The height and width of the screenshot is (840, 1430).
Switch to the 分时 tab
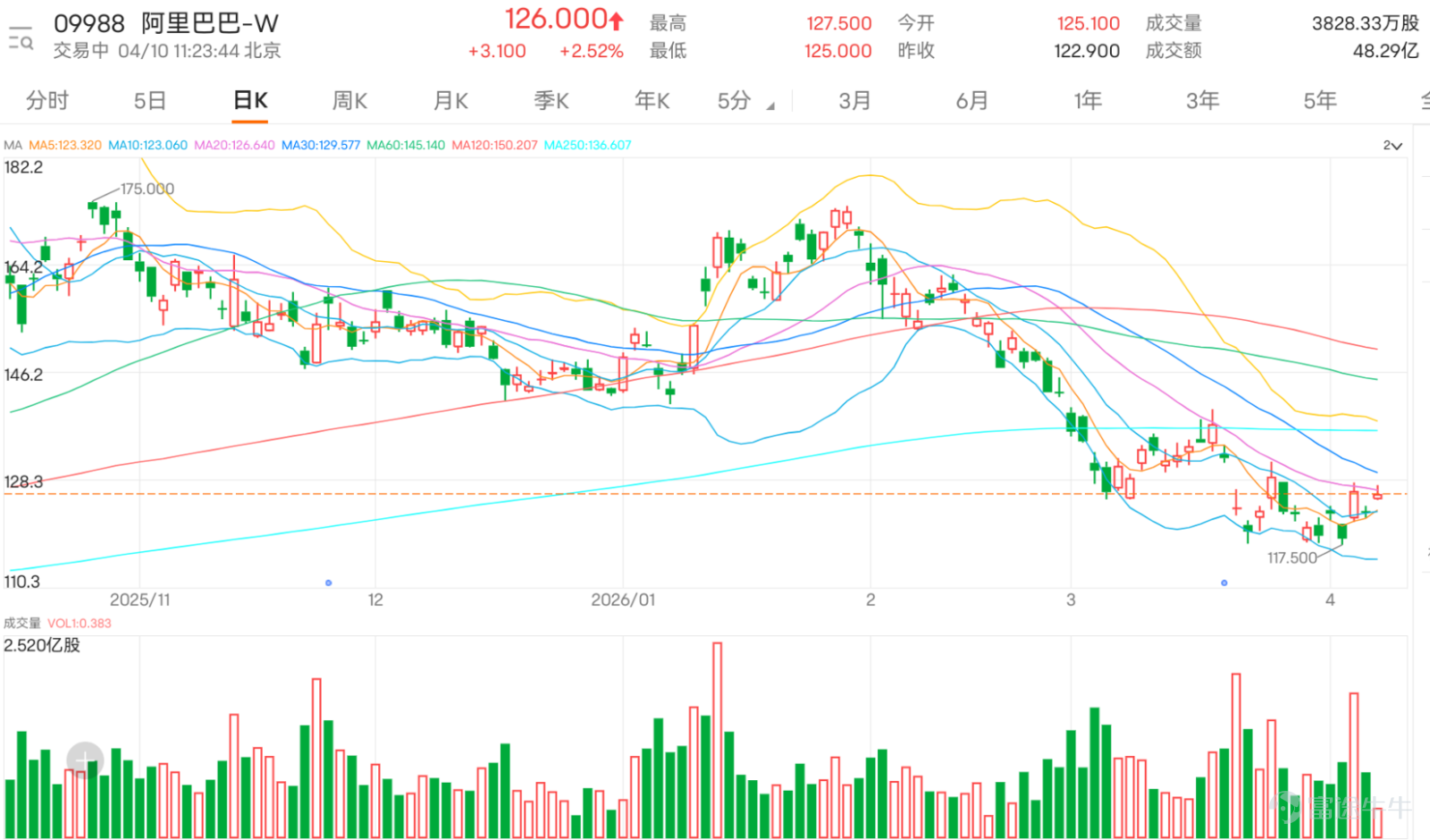click(47, 100)
